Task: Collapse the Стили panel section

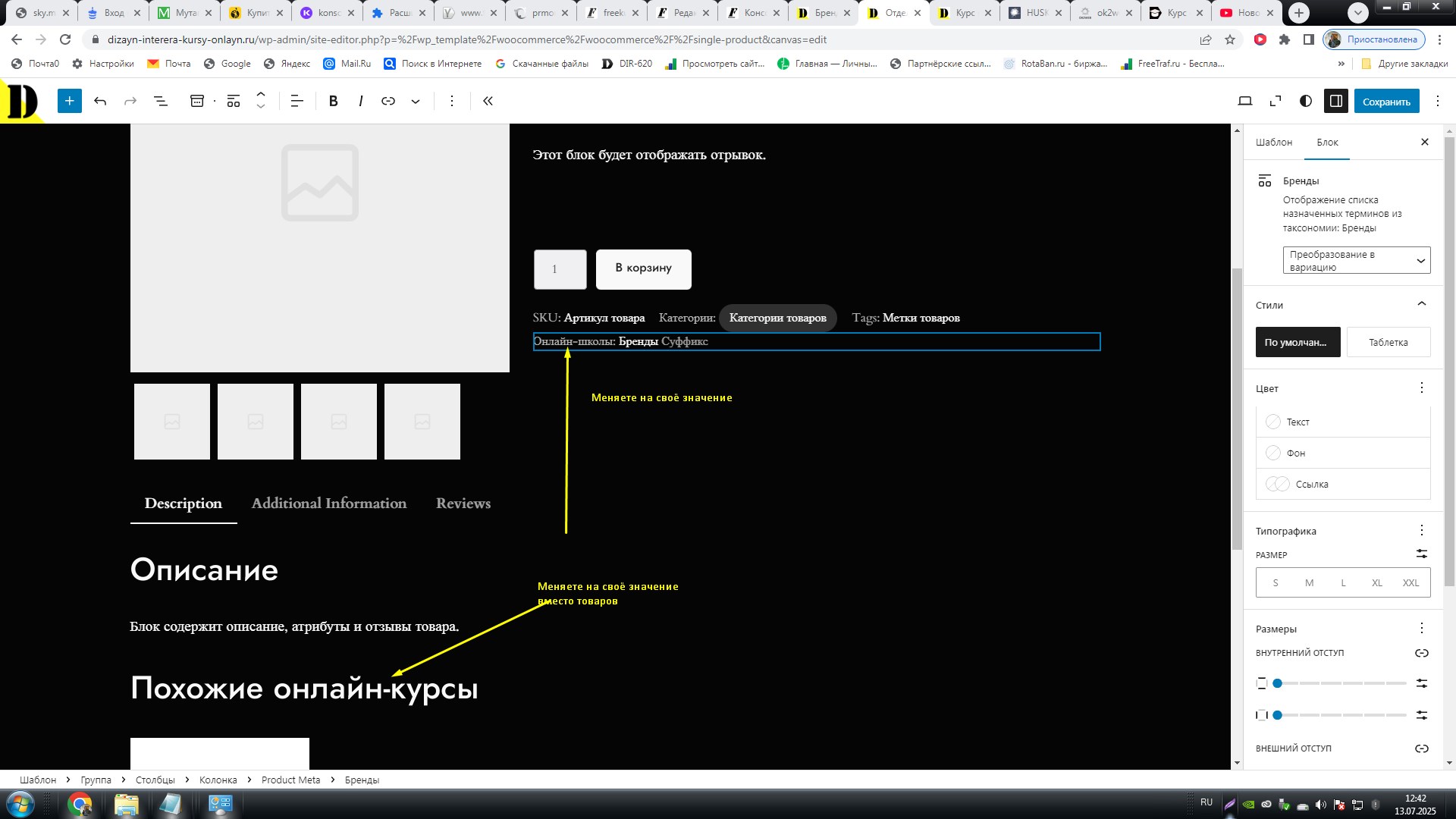Action: (1421, 304)
